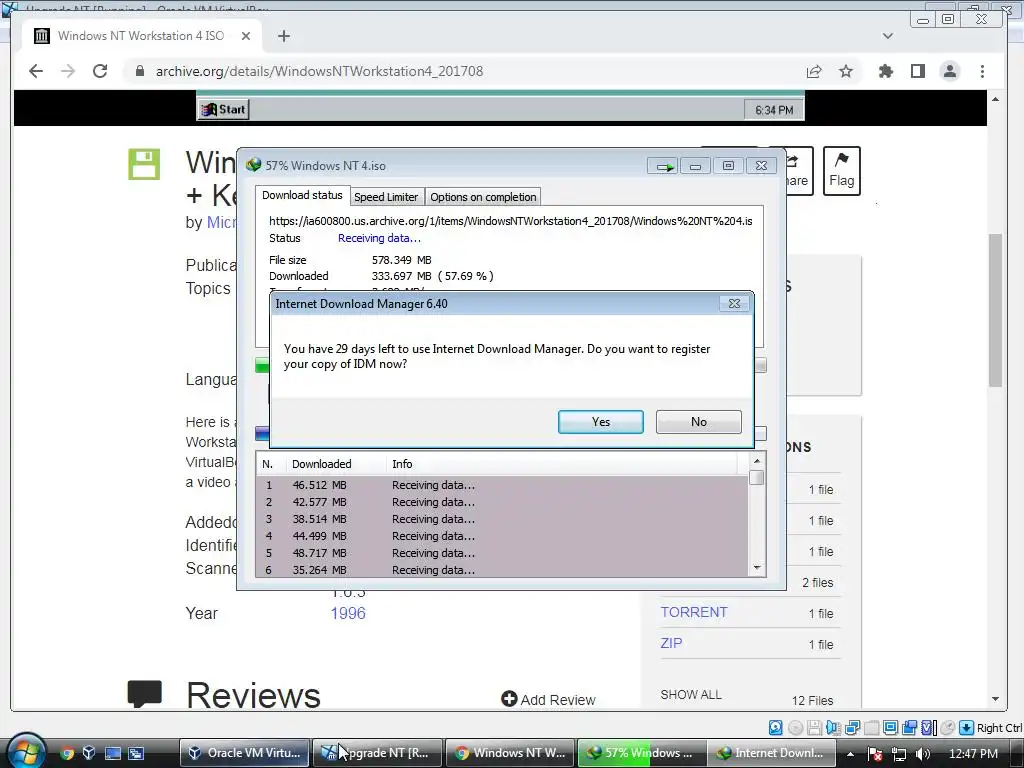Click the Flag button on archive page
Viewport: 1024px width, 768px height.
coord(841,171)
